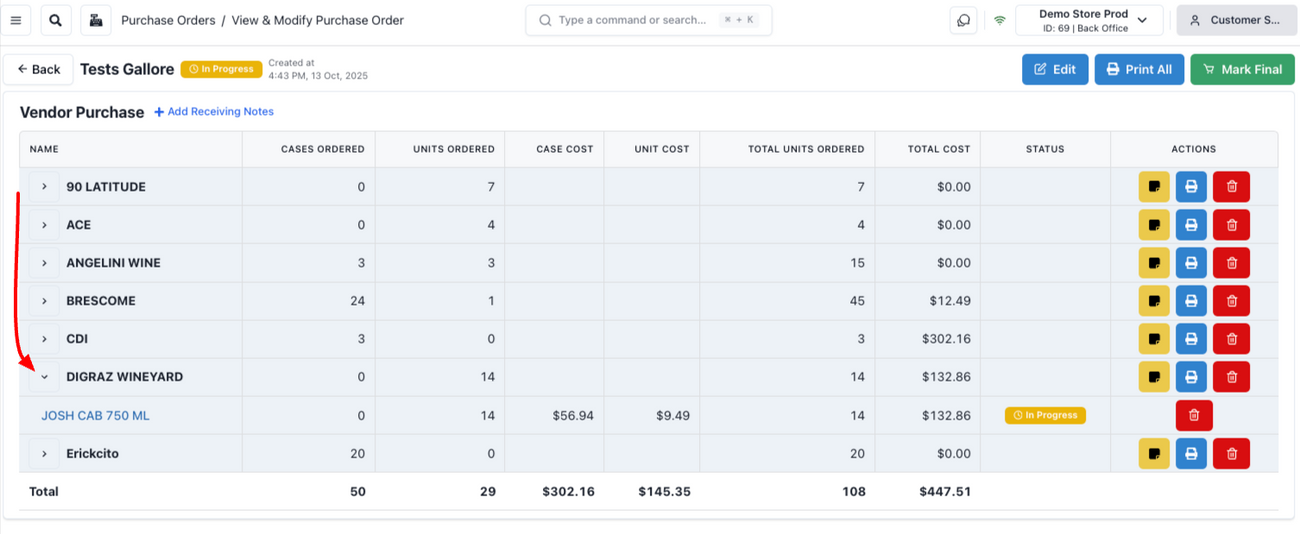
Task: Print the CDI vendor order
Action: coord(1191,339)
